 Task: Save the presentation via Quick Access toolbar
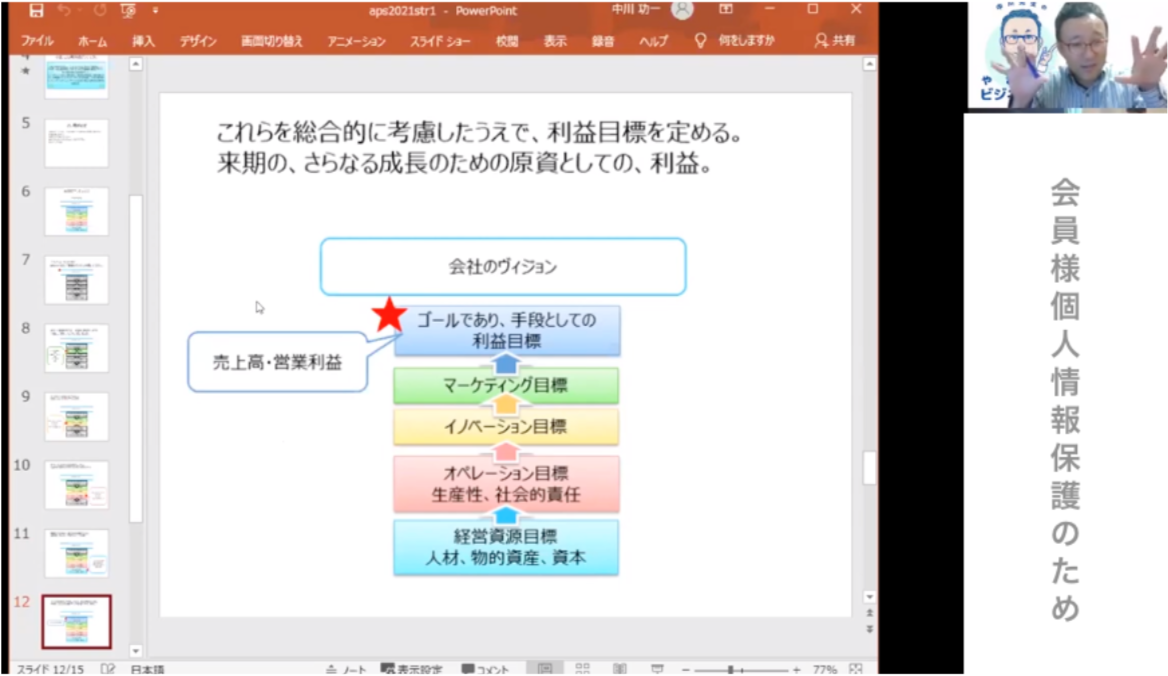click(36, 10)
